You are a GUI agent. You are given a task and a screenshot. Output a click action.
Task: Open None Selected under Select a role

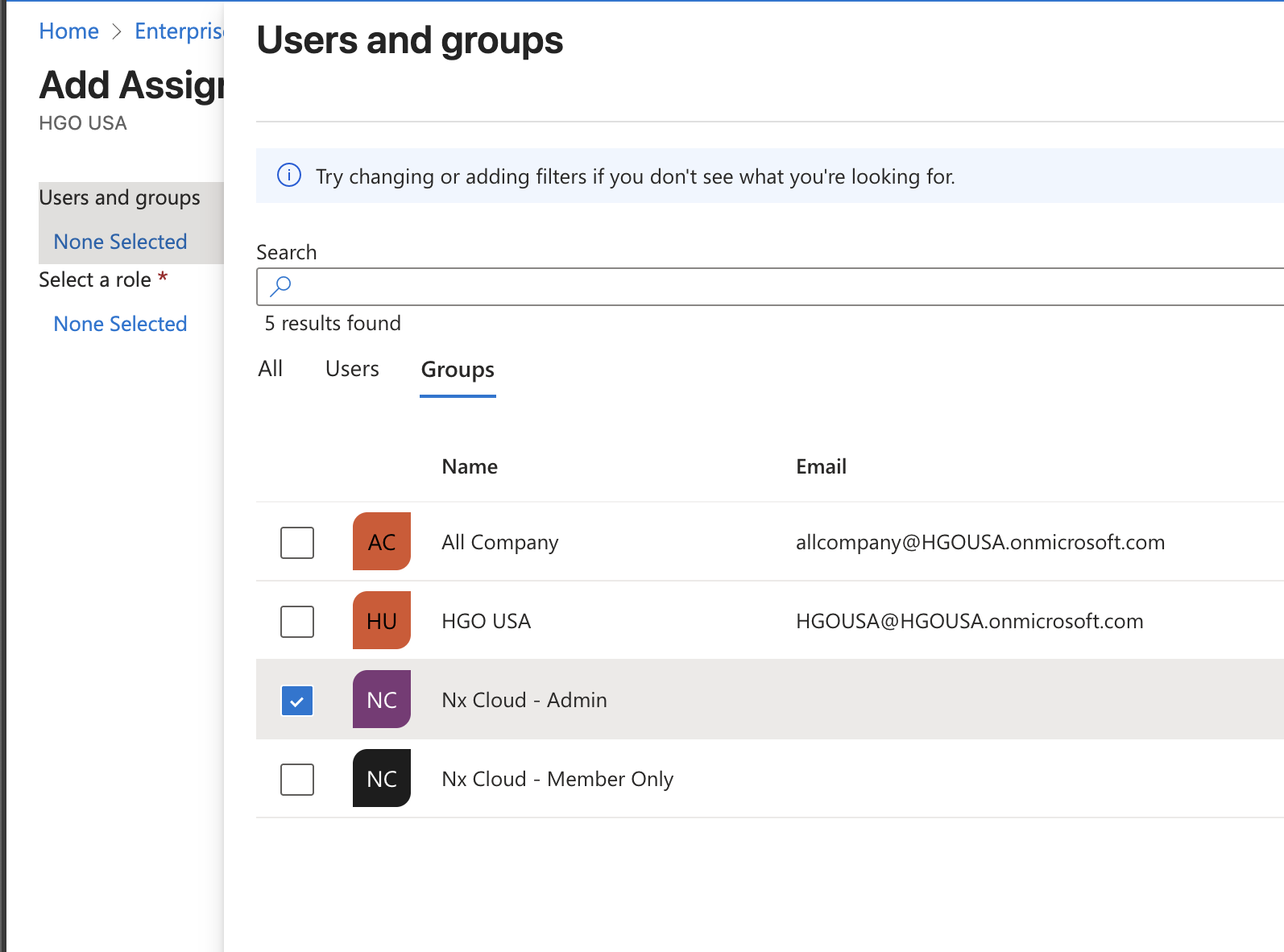click(120, 324)
